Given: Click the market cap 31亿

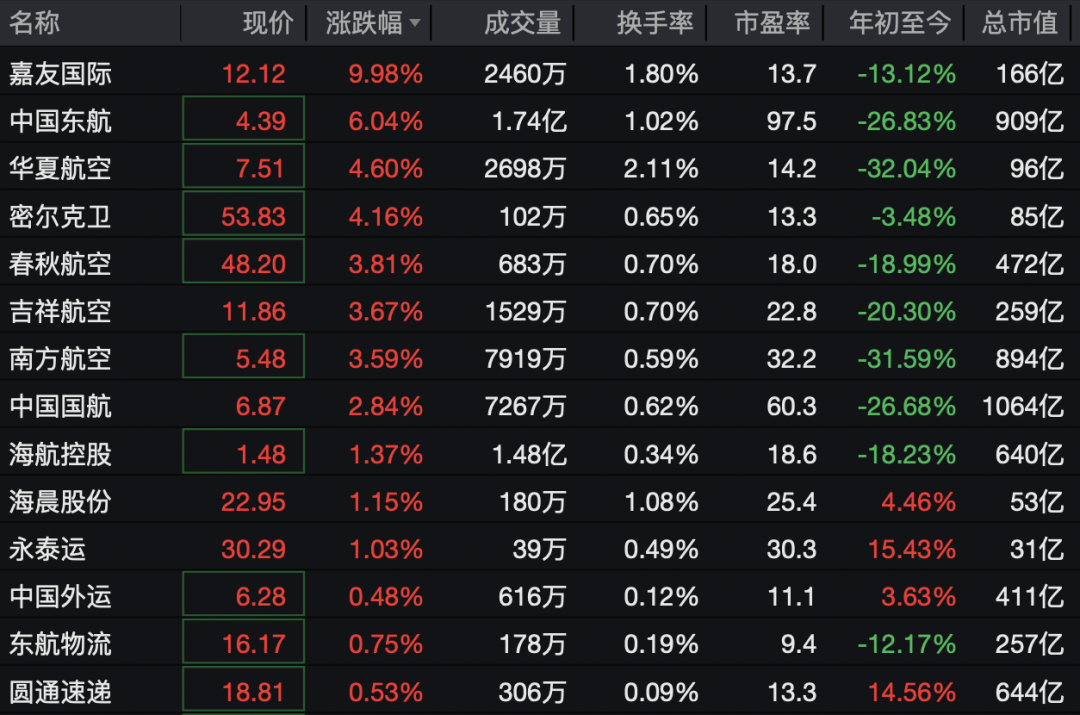Looking at the screenshot, I should (x=1037, y=549).
